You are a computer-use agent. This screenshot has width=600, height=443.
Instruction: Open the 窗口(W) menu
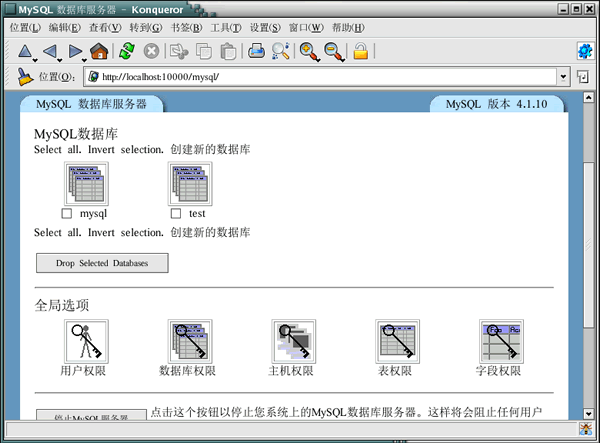click(x=306, y=28)
